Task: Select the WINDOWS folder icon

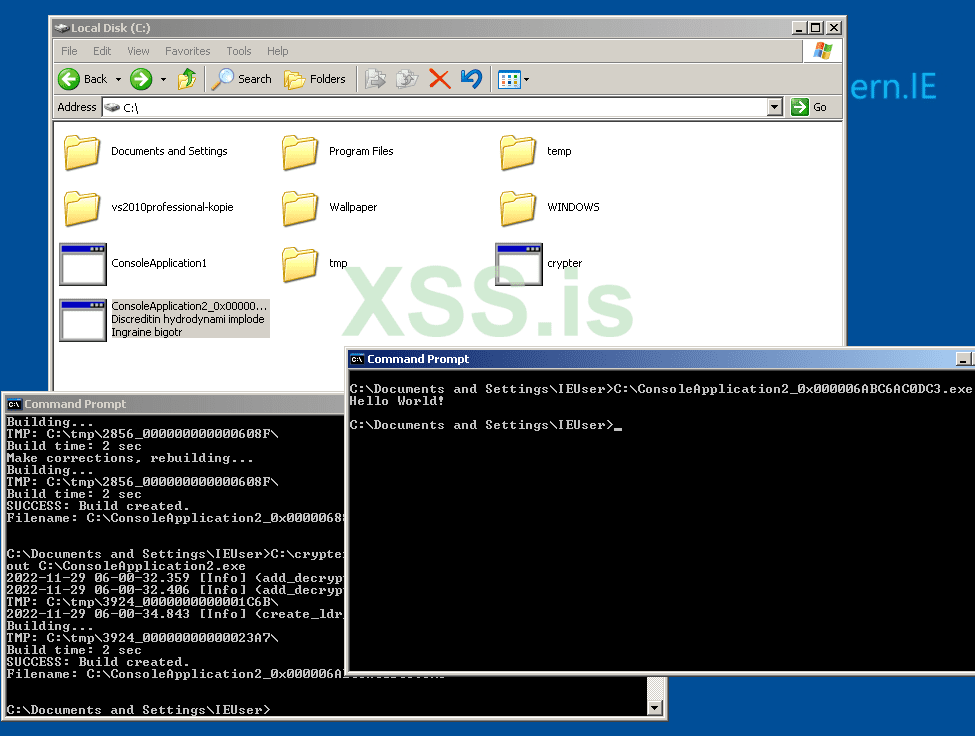Action: [517, 208]
